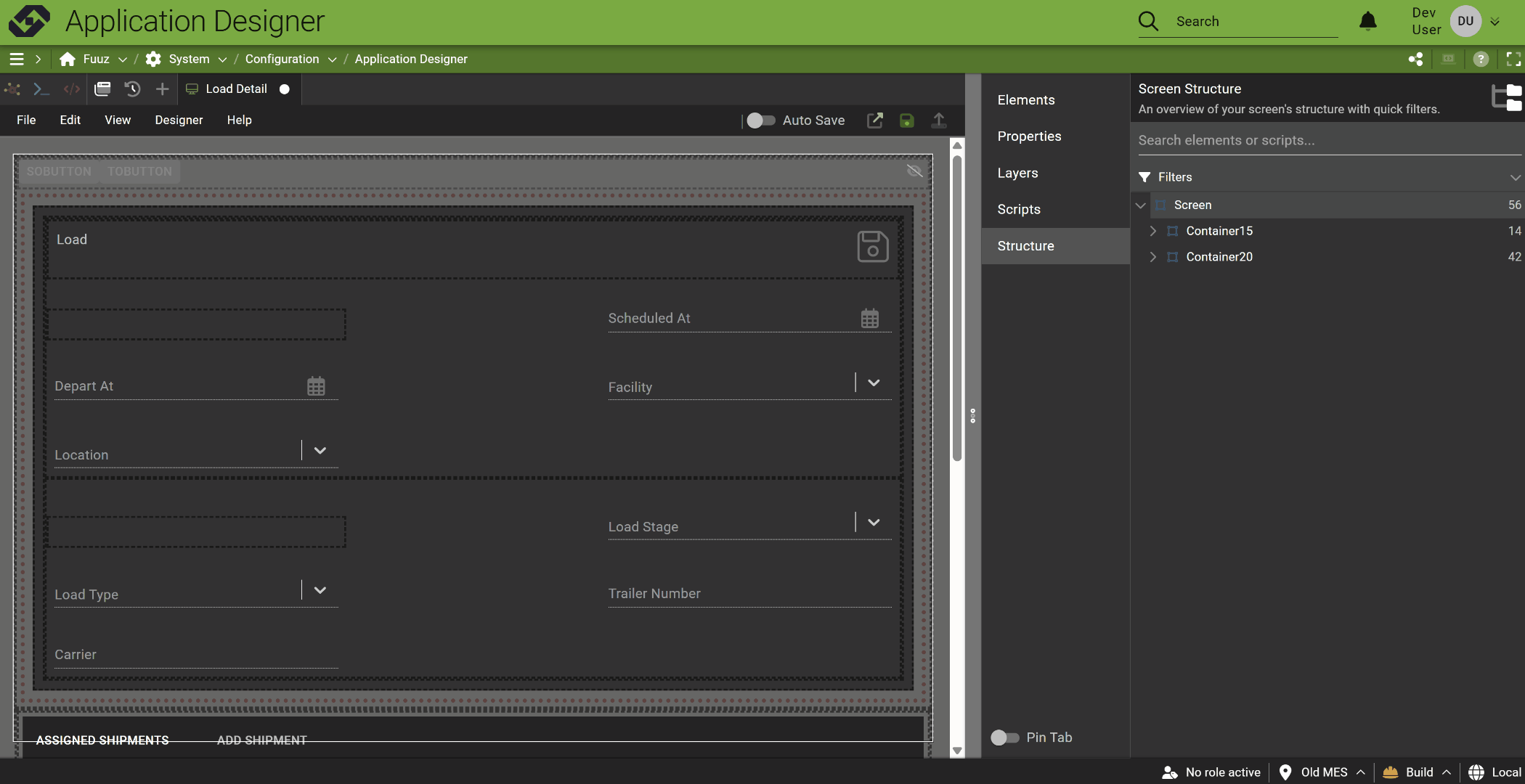
Task: Toggle hidden visibility eye icon on canvas
Action: tap(914, 171)
